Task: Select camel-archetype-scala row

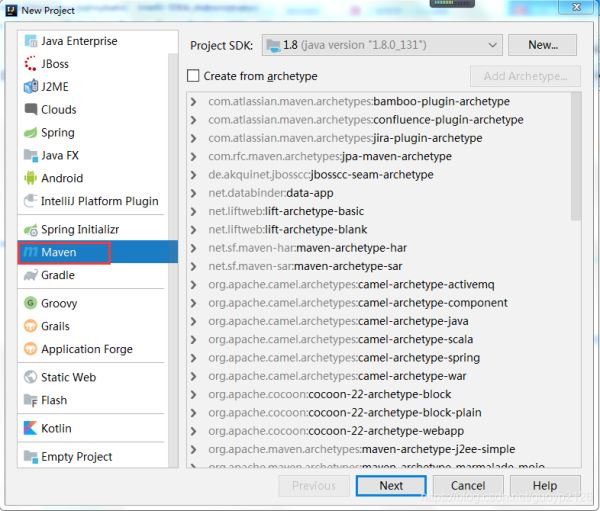Action: click(379, 340)
